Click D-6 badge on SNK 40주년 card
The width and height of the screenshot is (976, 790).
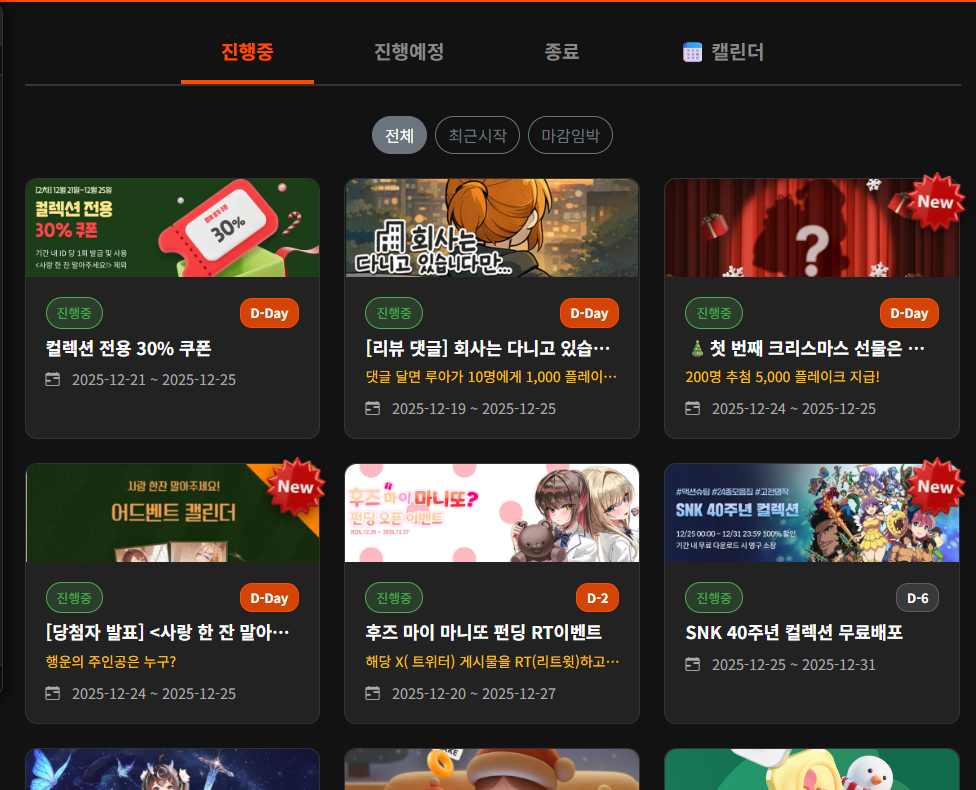tap(917, 598)
